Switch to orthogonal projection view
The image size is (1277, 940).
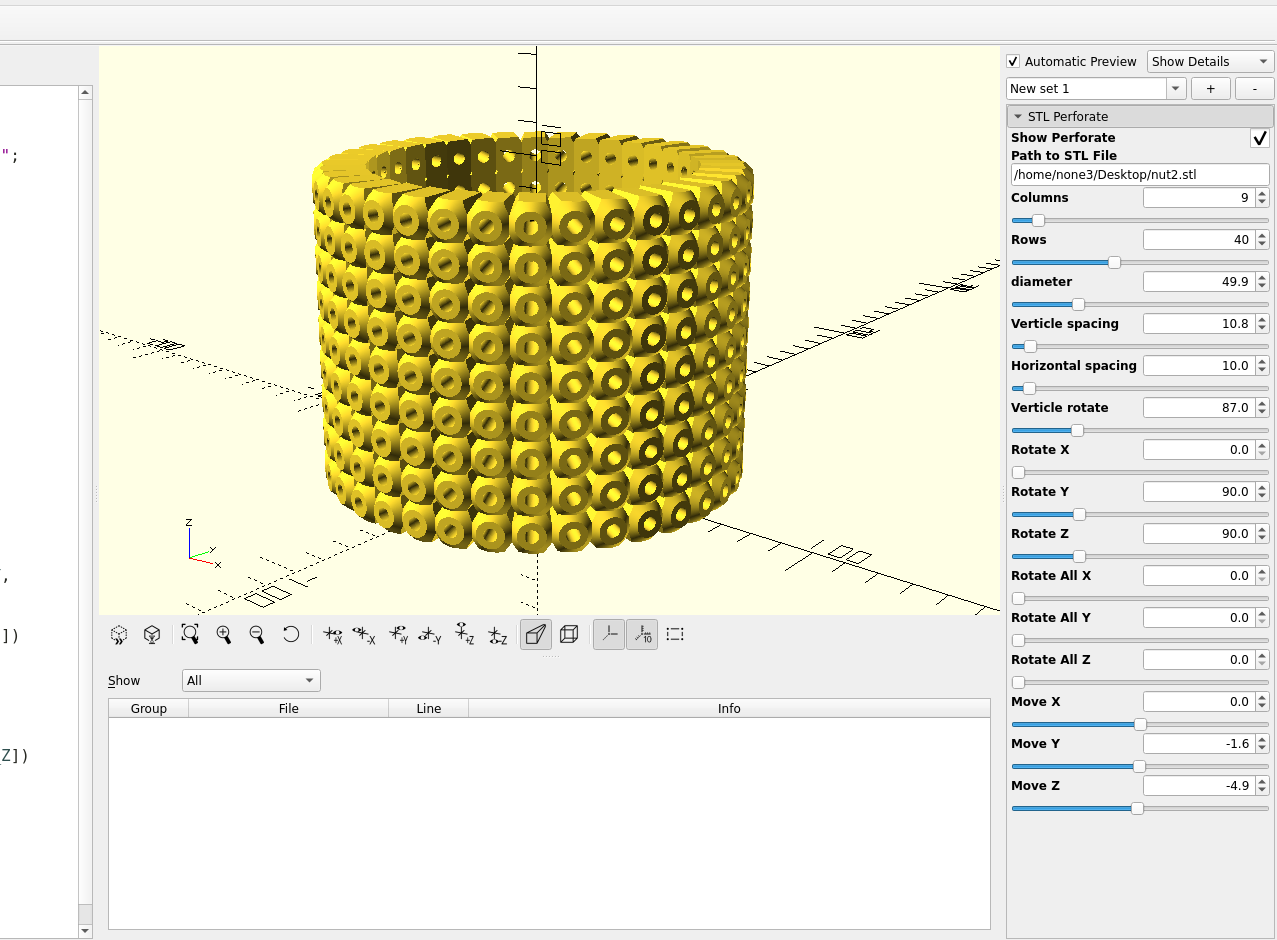[569, 634]
